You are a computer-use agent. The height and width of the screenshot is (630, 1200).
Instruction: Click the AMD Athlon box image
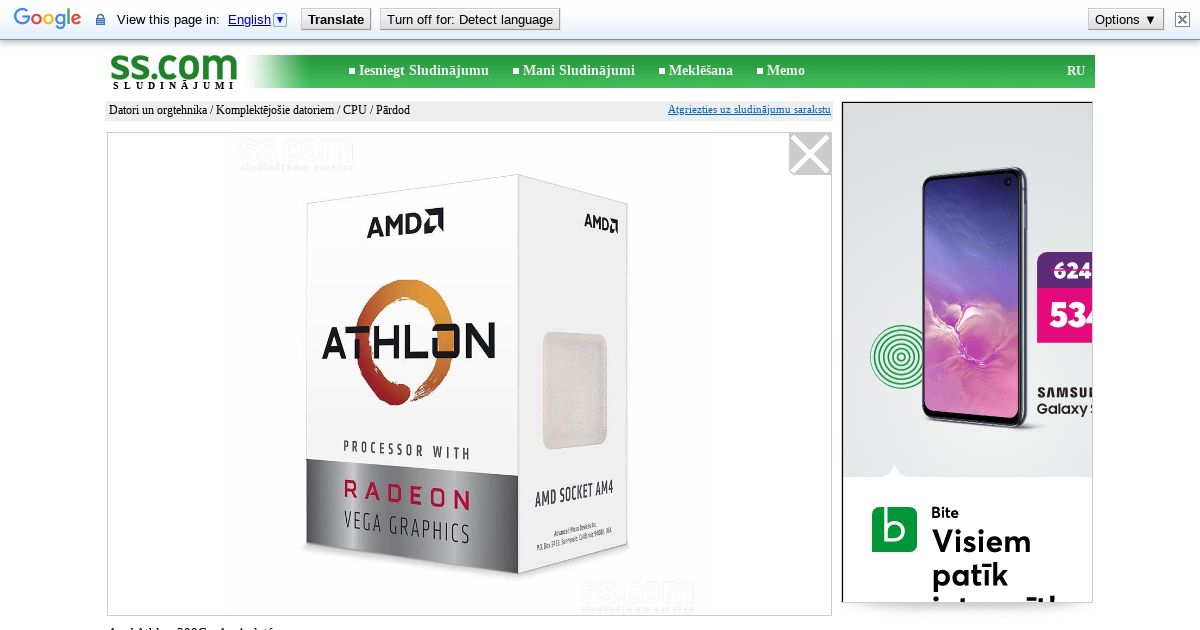click(x=468, y=375)
